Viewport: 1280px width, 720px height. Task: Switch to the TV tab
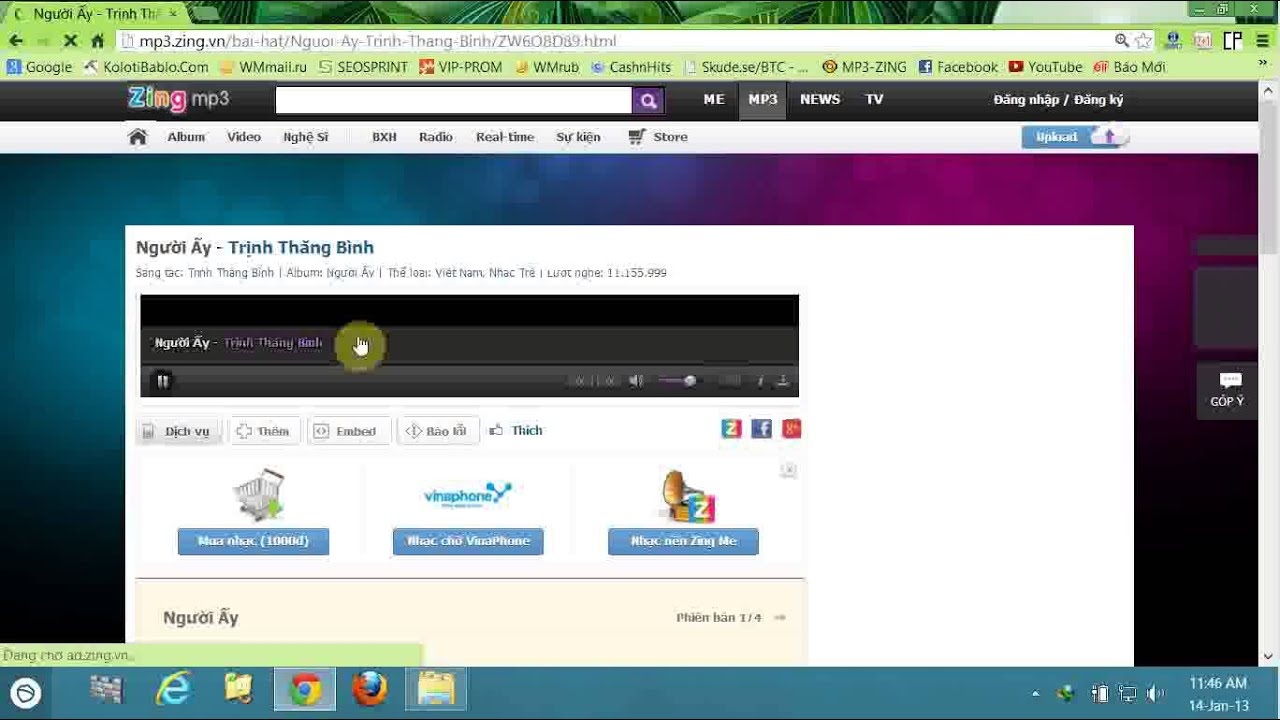click(x=874, y=99)
